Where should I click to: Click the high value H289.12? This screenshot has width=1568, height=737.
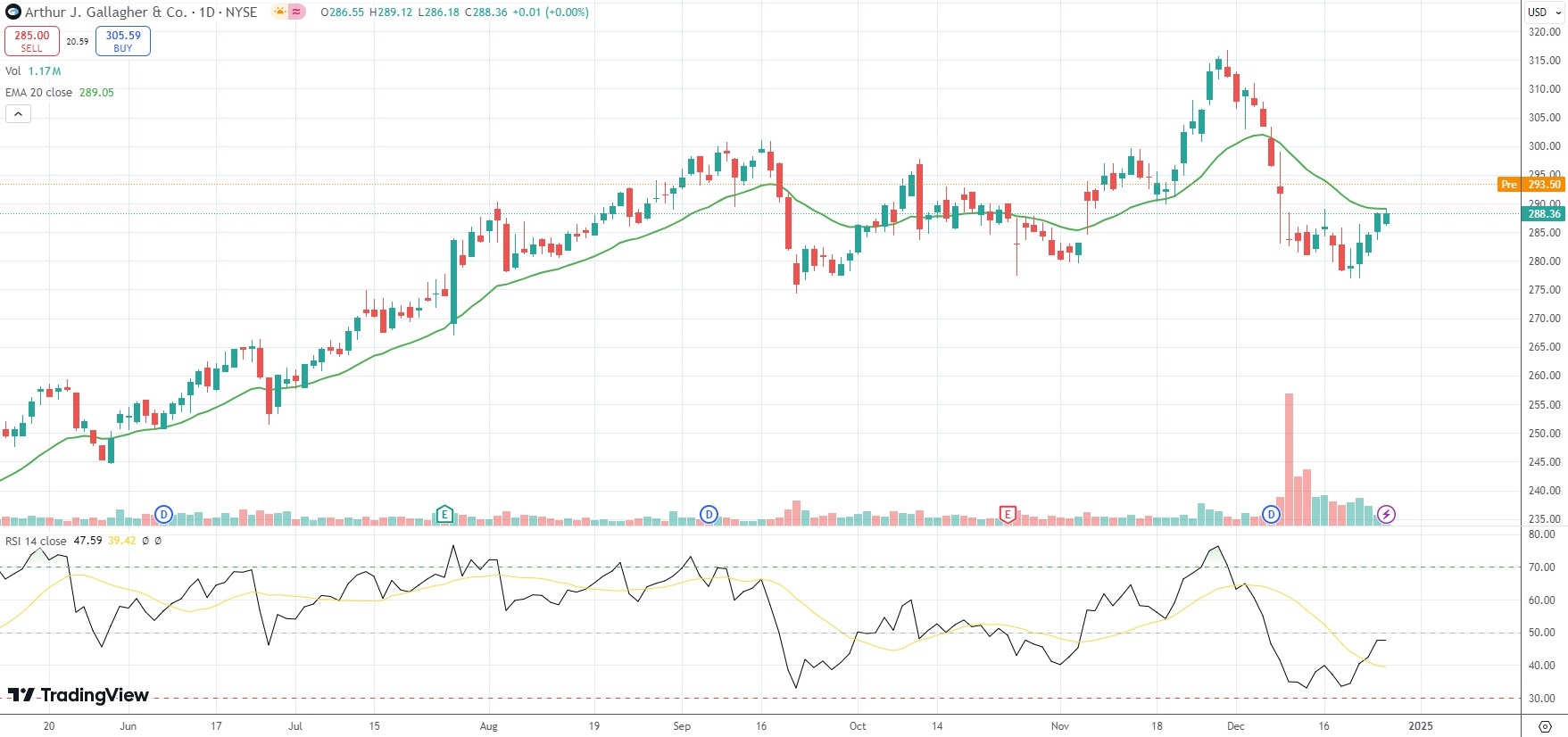click(x=391, y=12)
